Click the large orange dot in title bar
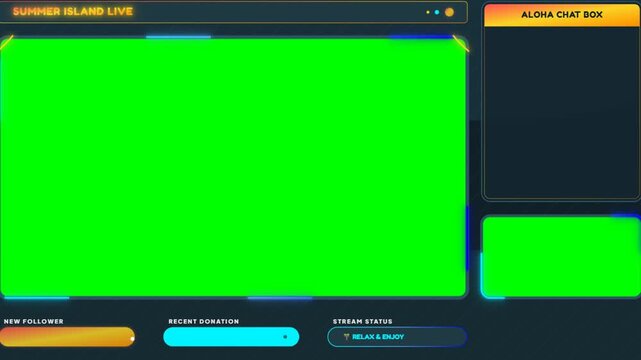Viewport: 641px width, 360px height. pyautogui.click(x=449, y=12)
